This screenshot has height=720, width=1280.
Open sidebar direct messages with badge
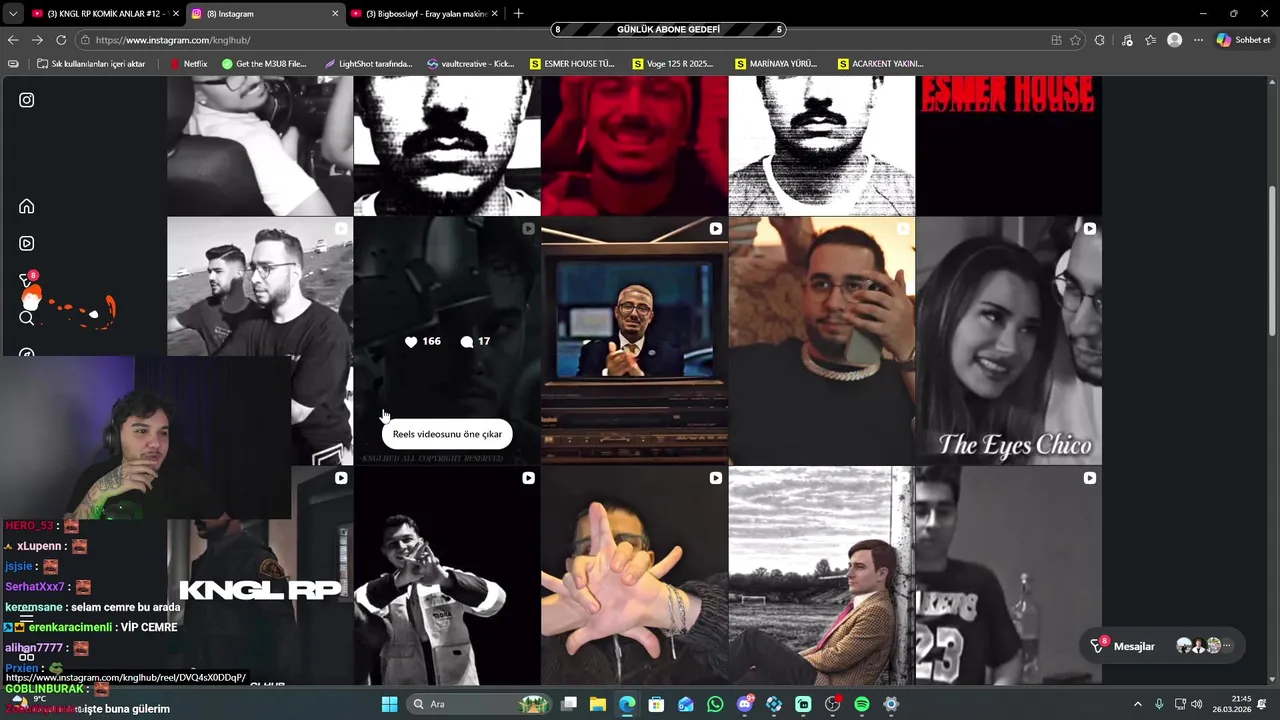(x=28, y=280)
